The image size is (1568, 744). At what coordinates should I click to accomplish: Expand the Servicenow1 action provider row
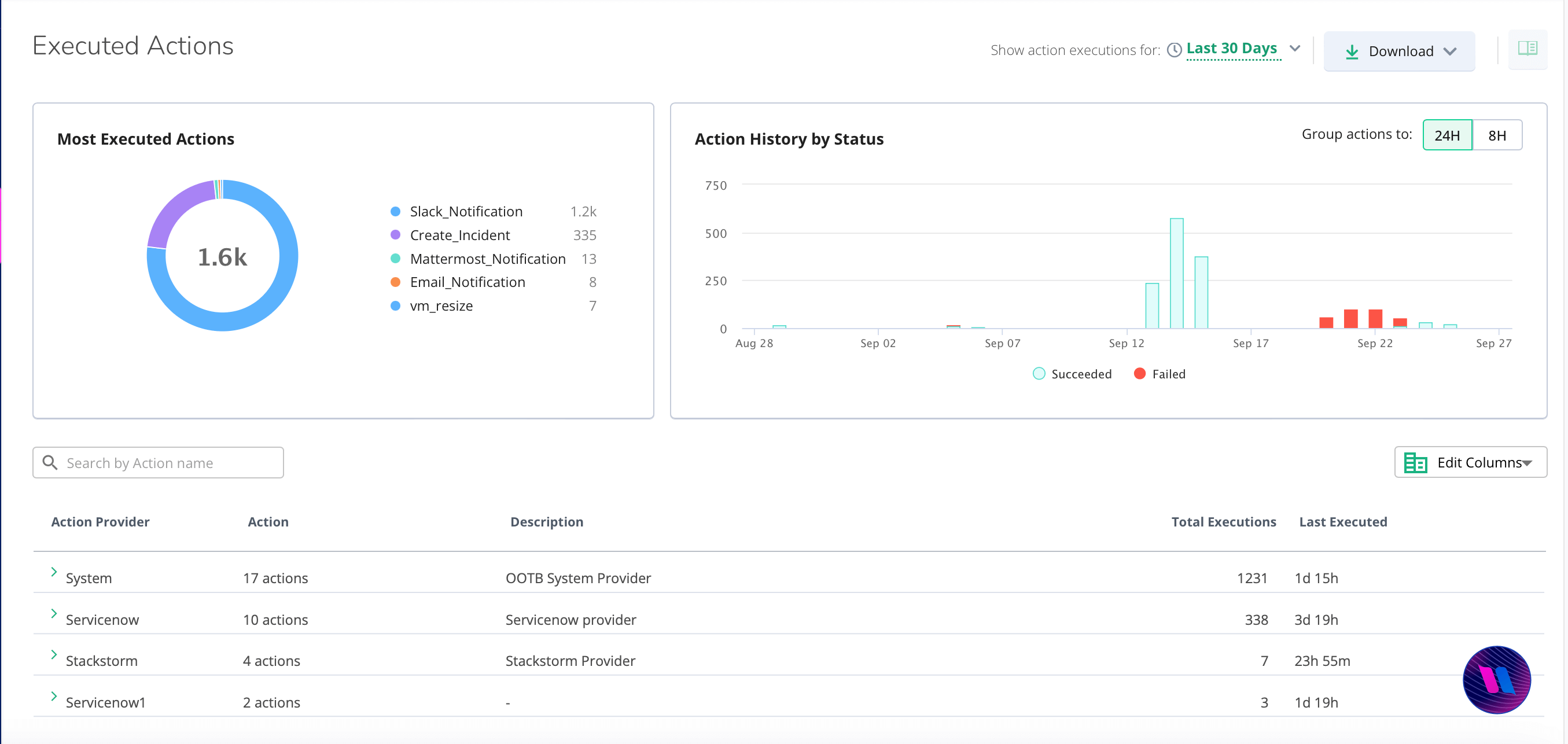pyautogui.click(x=52, y=700)
